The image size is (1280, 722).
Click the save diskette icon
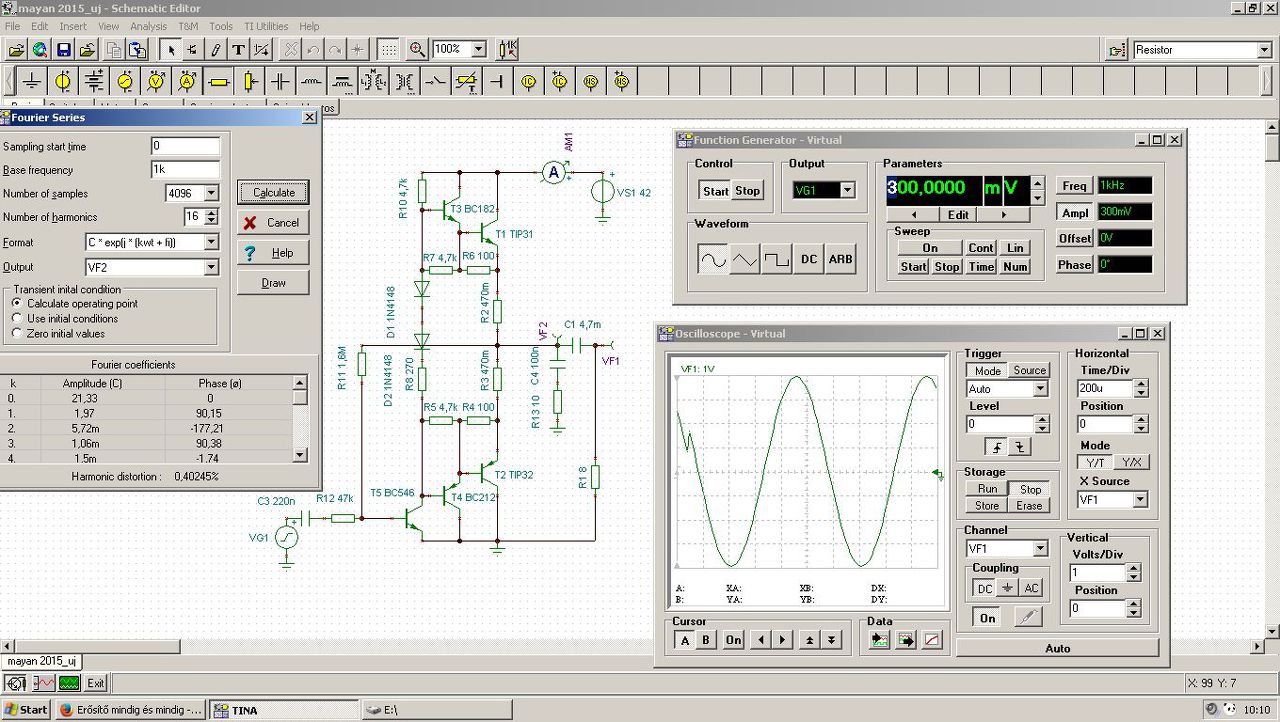[64, 49]
